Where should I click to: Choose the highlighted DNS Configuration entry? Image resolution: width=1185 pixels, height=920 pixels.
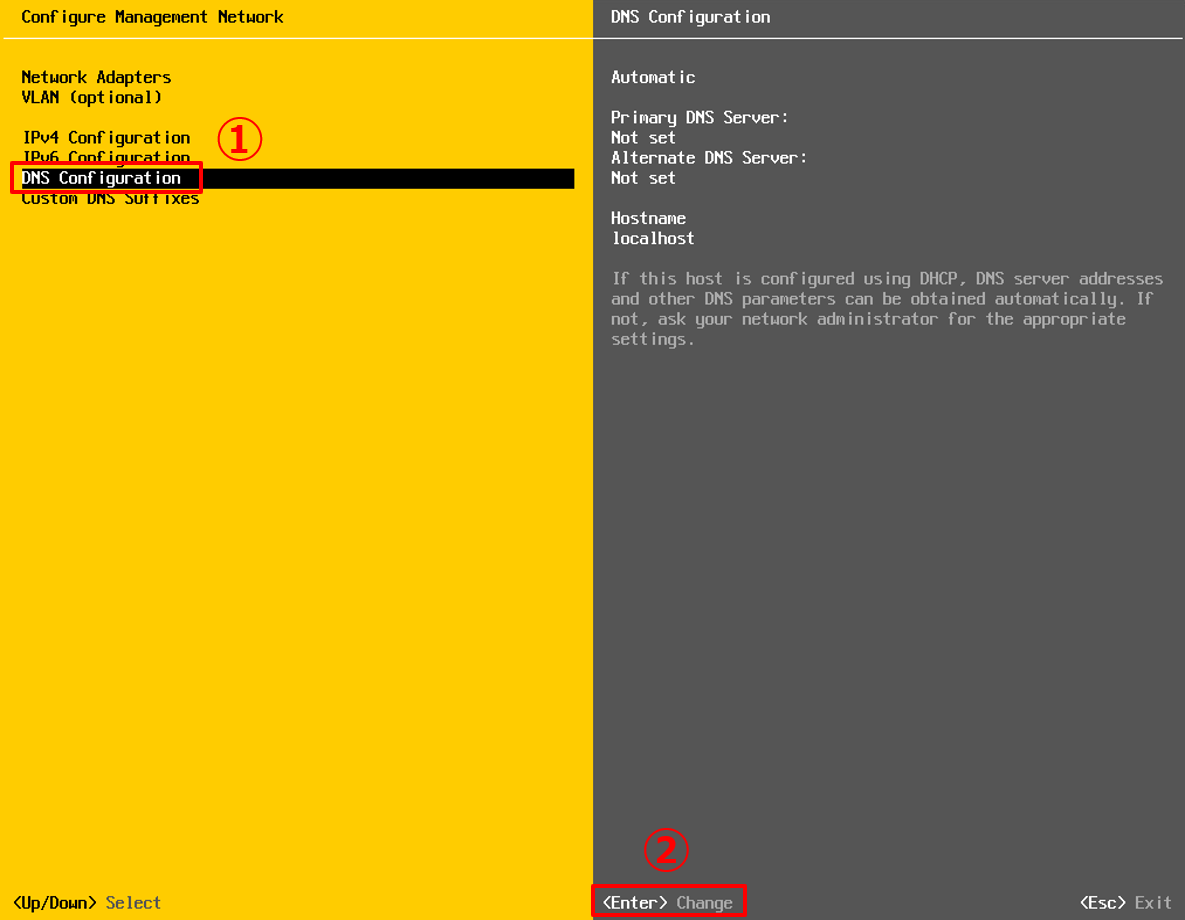(x=297, y=178)
